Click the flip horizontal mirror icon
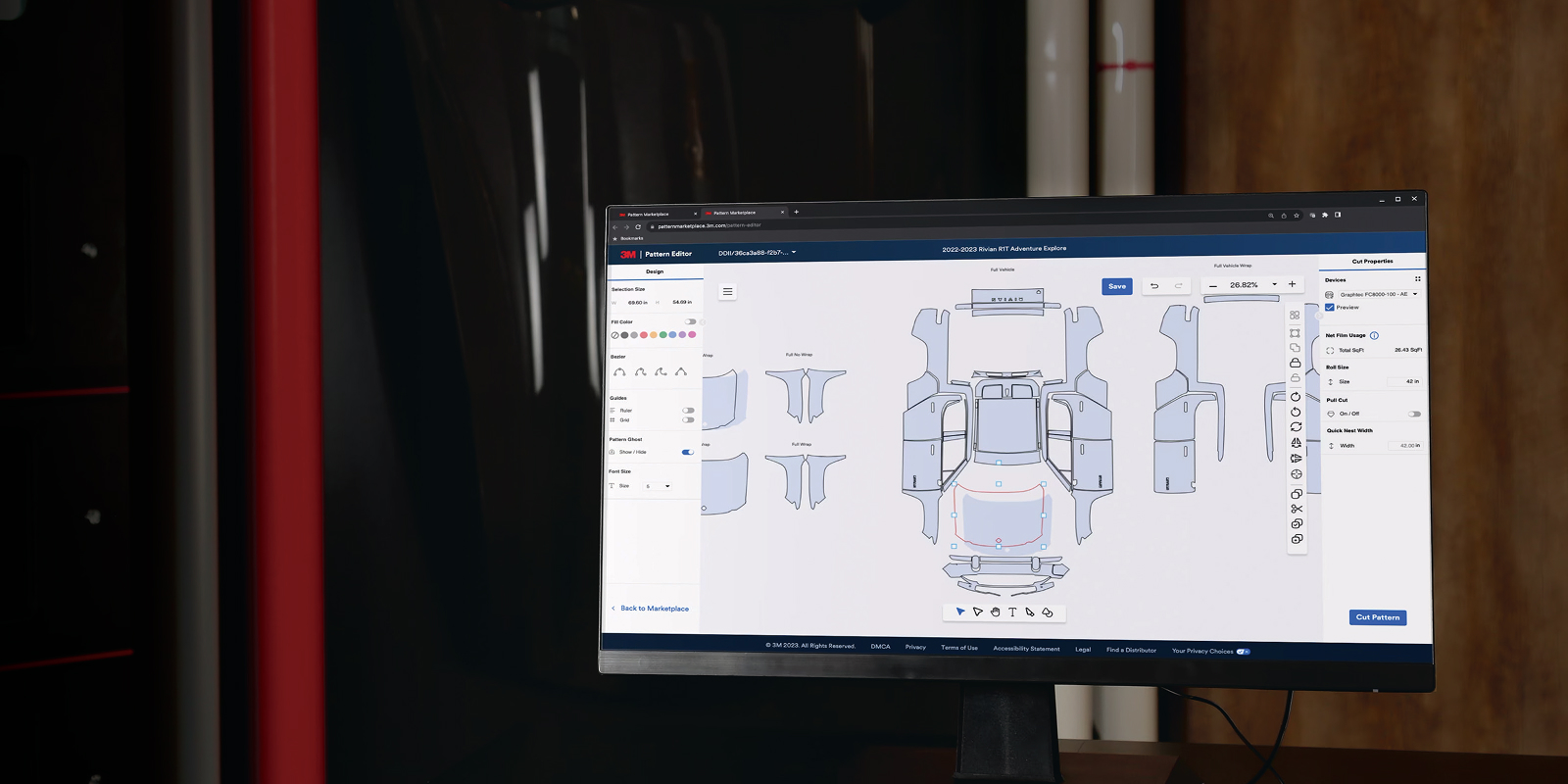 1296,443
